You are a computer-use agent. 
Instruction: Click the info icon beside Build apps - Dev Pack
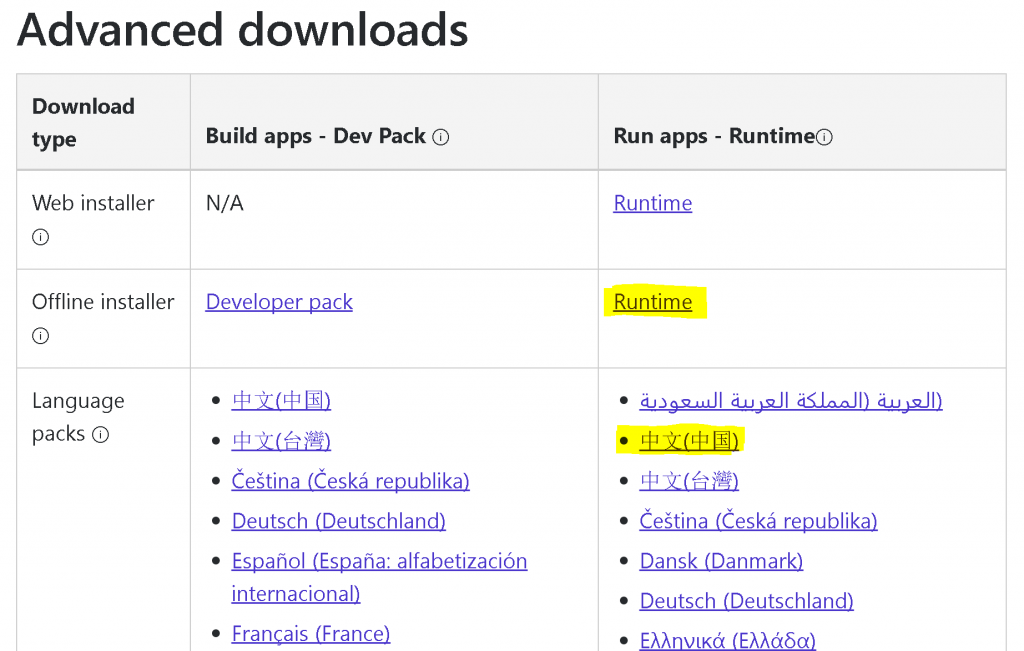tap(441, 136)
